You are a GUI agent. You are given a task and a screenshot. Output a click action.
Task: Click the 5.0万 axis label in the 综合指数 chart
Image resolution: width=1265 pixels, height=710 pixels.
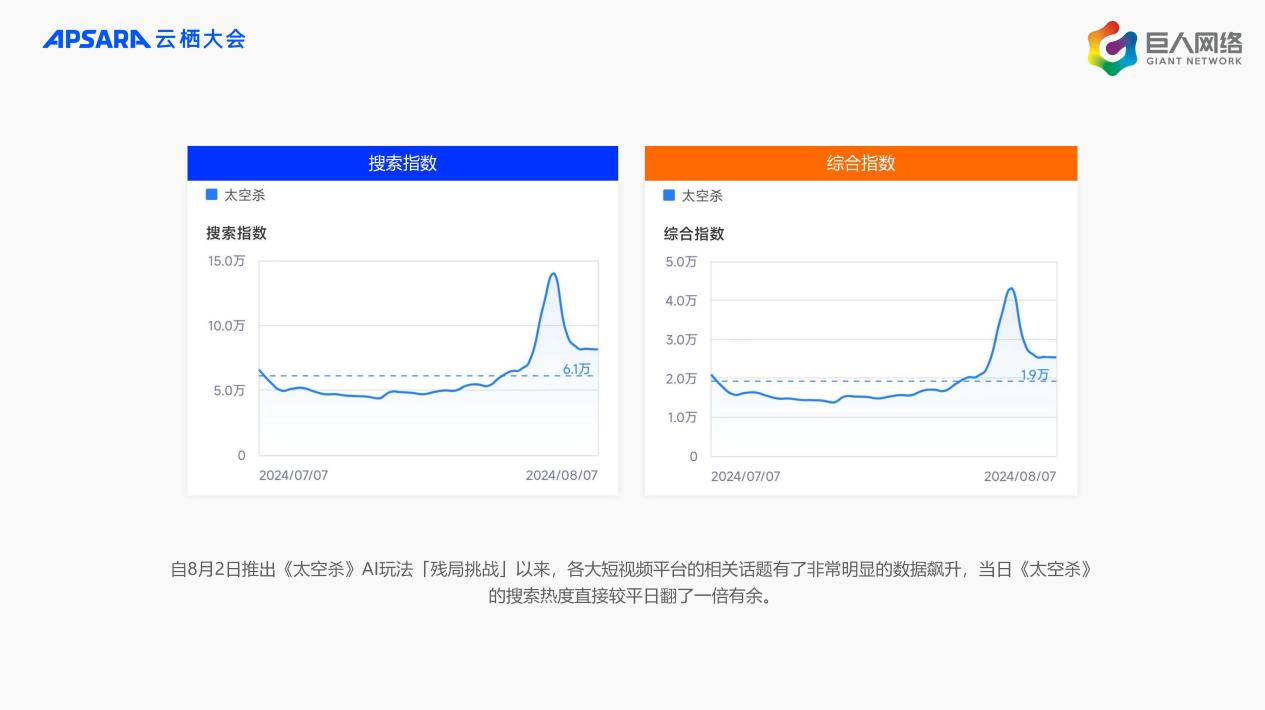681,262
